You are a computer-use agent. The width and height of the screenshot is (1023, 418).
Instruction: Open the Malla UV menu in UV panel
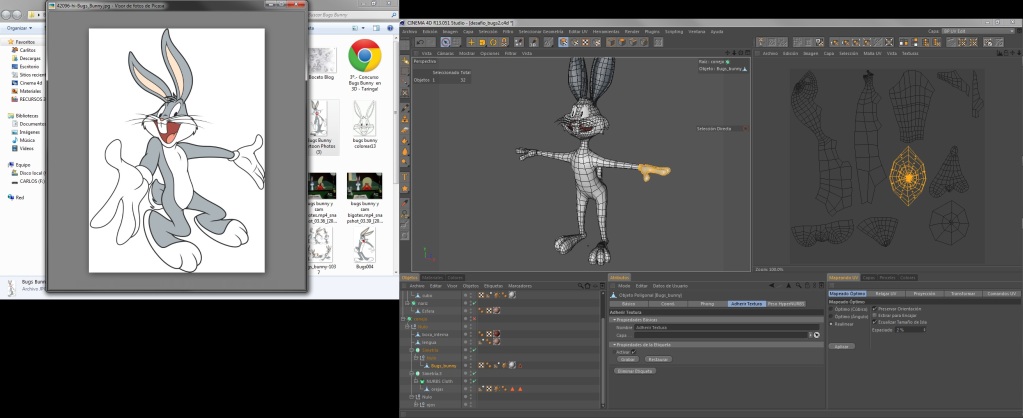872,53
